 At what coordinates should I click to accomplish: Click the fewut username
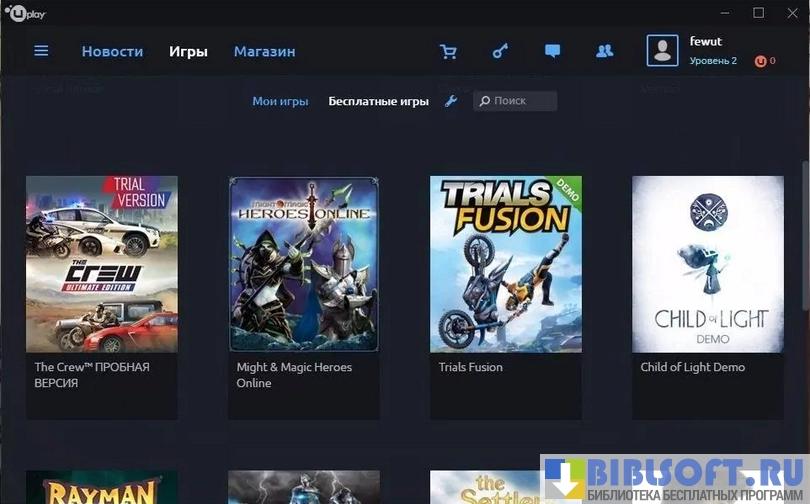click(x=705, y=42)
